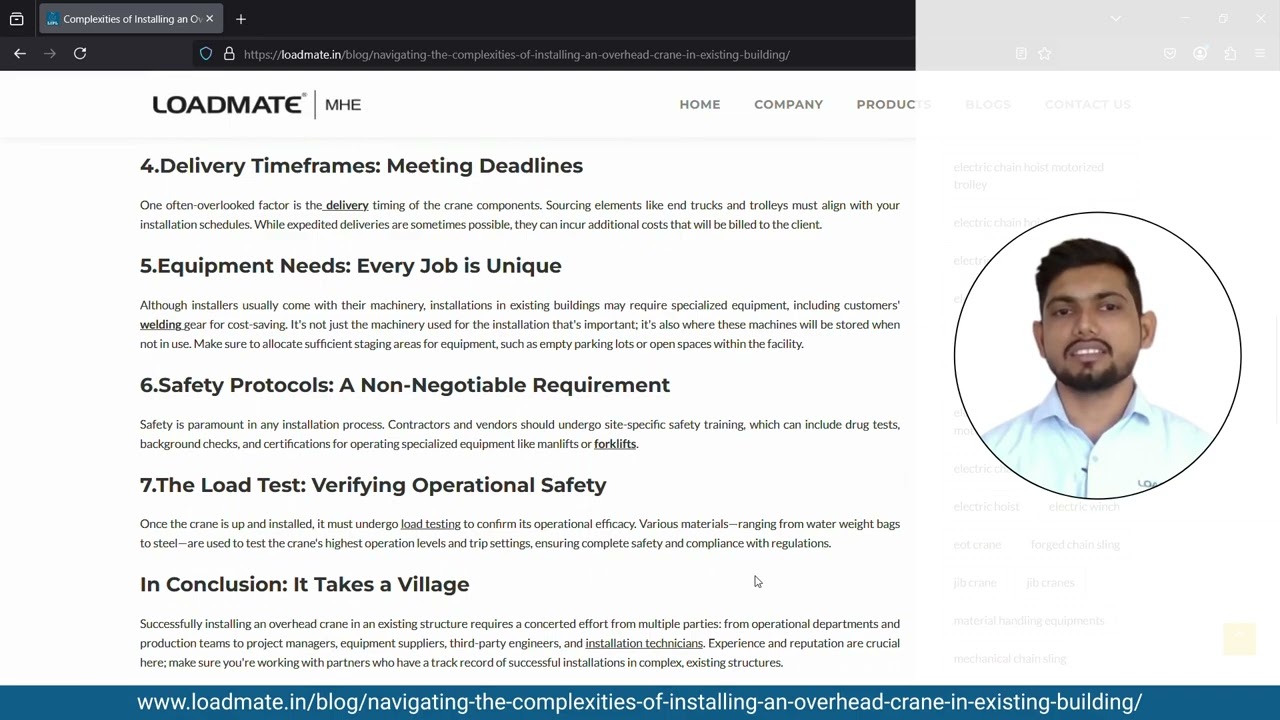1280x720 pixels.
Task: Click the 'jib cranes' tag
Action: [x=1050, y=583]
